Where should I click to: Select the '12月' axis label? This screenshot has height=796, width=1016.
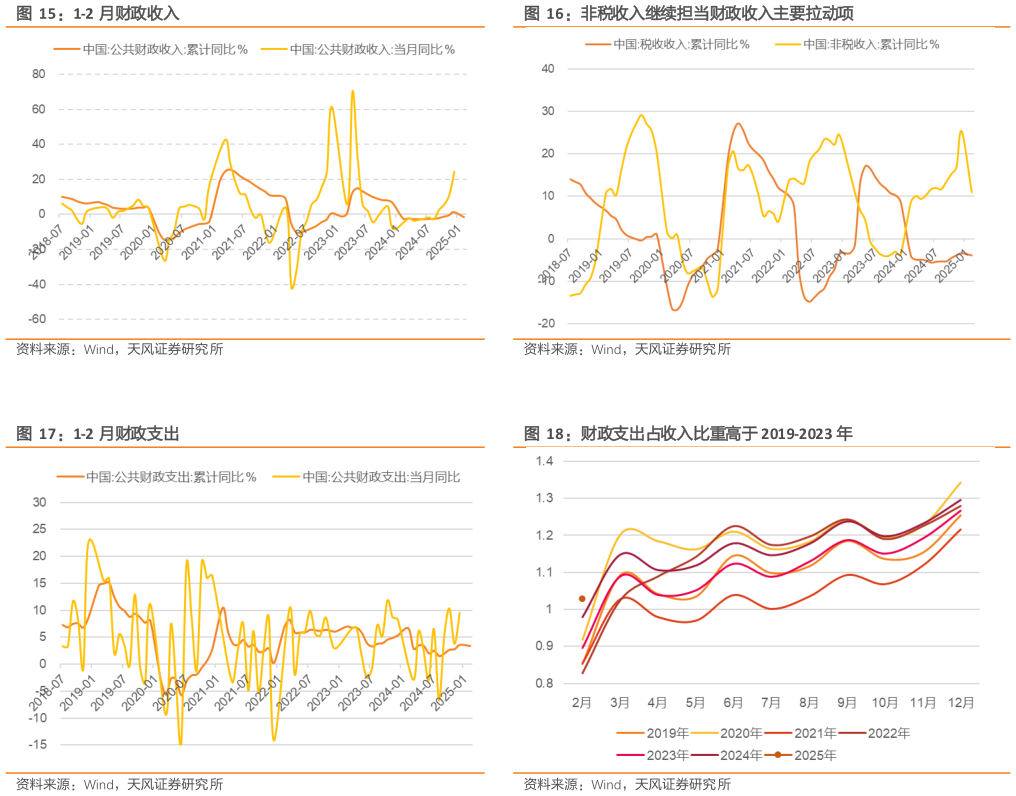point(961,703)
